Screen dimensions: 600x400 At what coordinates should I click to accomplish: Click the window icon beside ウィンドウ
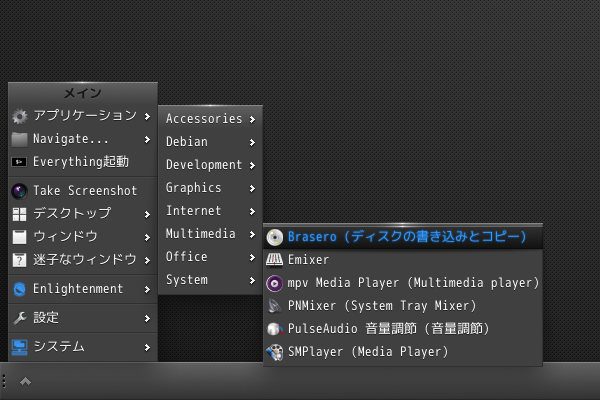pos(20,237)
